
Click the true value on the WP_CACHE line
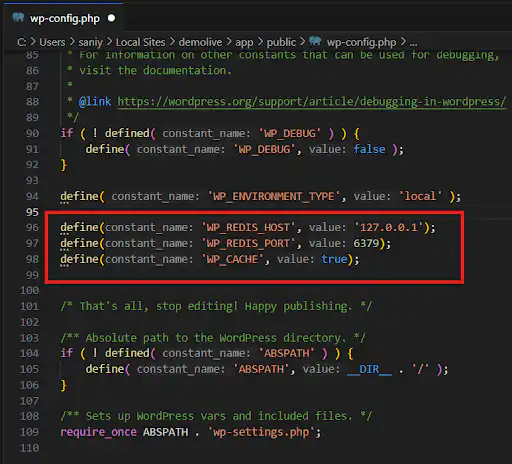tap(334, 259)
